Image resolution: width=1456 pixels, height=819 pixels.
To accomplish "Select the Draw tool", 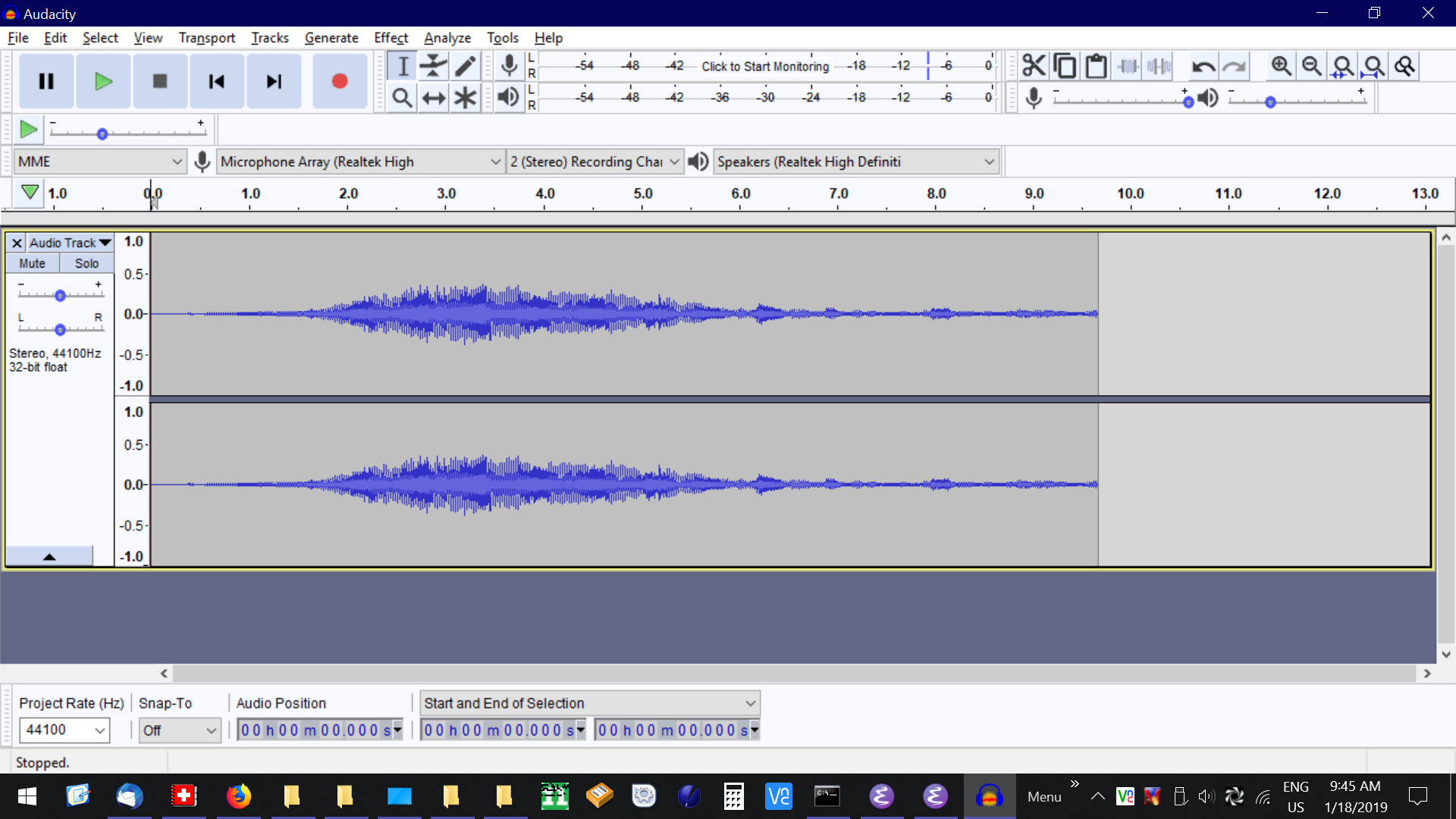I will (x=465, y=66).
